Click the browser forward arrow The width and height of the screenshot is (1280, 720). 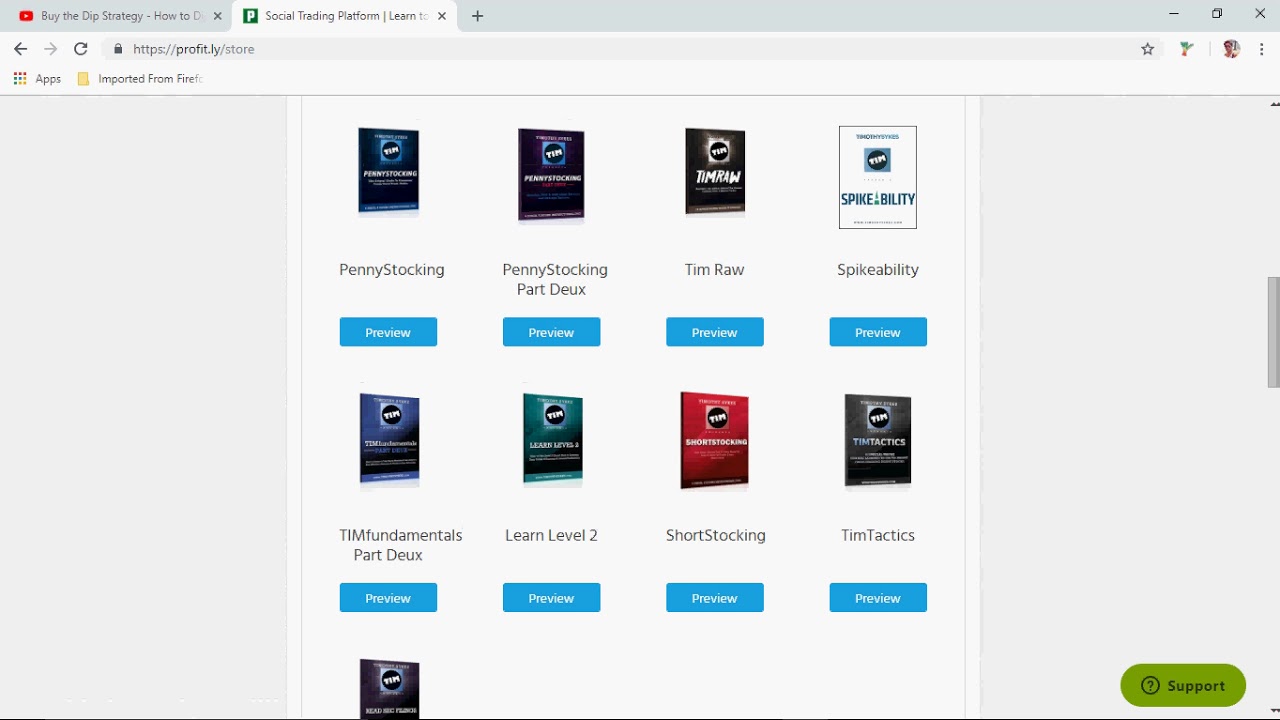pos(51,49)
